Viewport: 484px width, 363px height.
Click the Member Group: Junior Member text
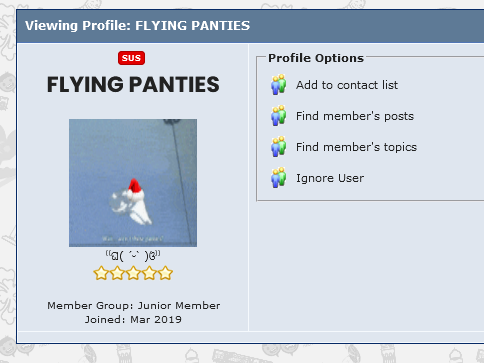[133, 305]
